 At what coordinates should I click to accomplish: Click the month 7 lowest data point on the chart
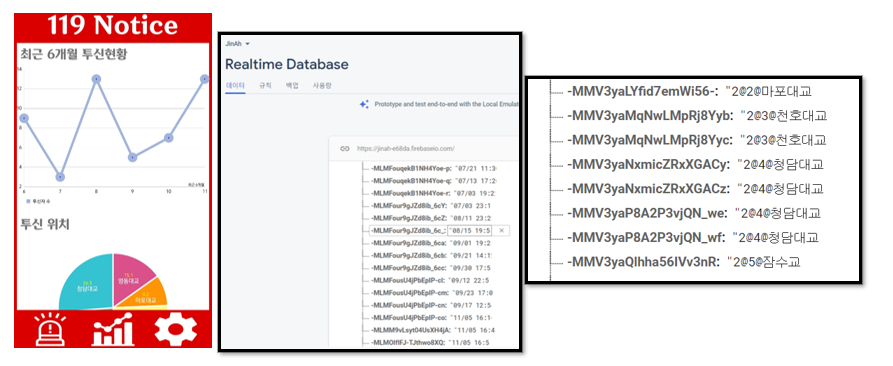coord(60,177)
